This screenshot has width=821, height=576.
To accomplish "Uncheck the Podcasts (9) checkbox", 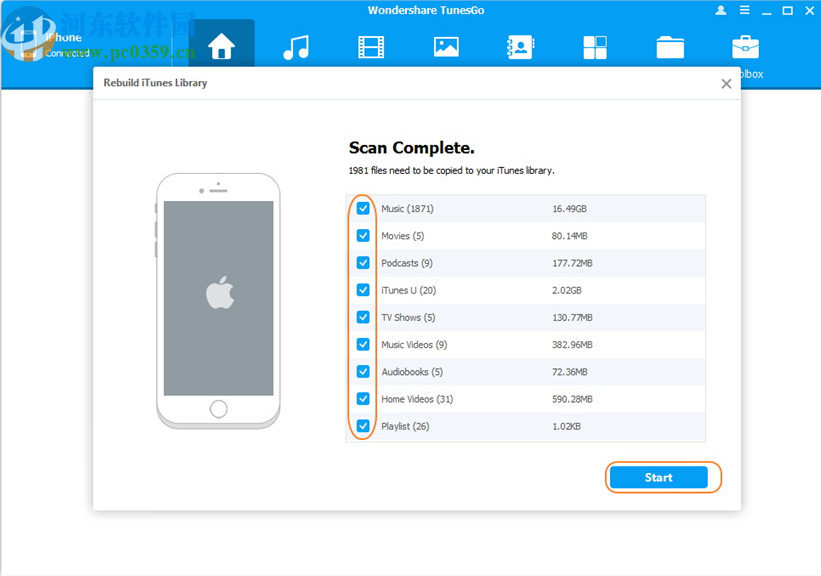I will [363, 263].
